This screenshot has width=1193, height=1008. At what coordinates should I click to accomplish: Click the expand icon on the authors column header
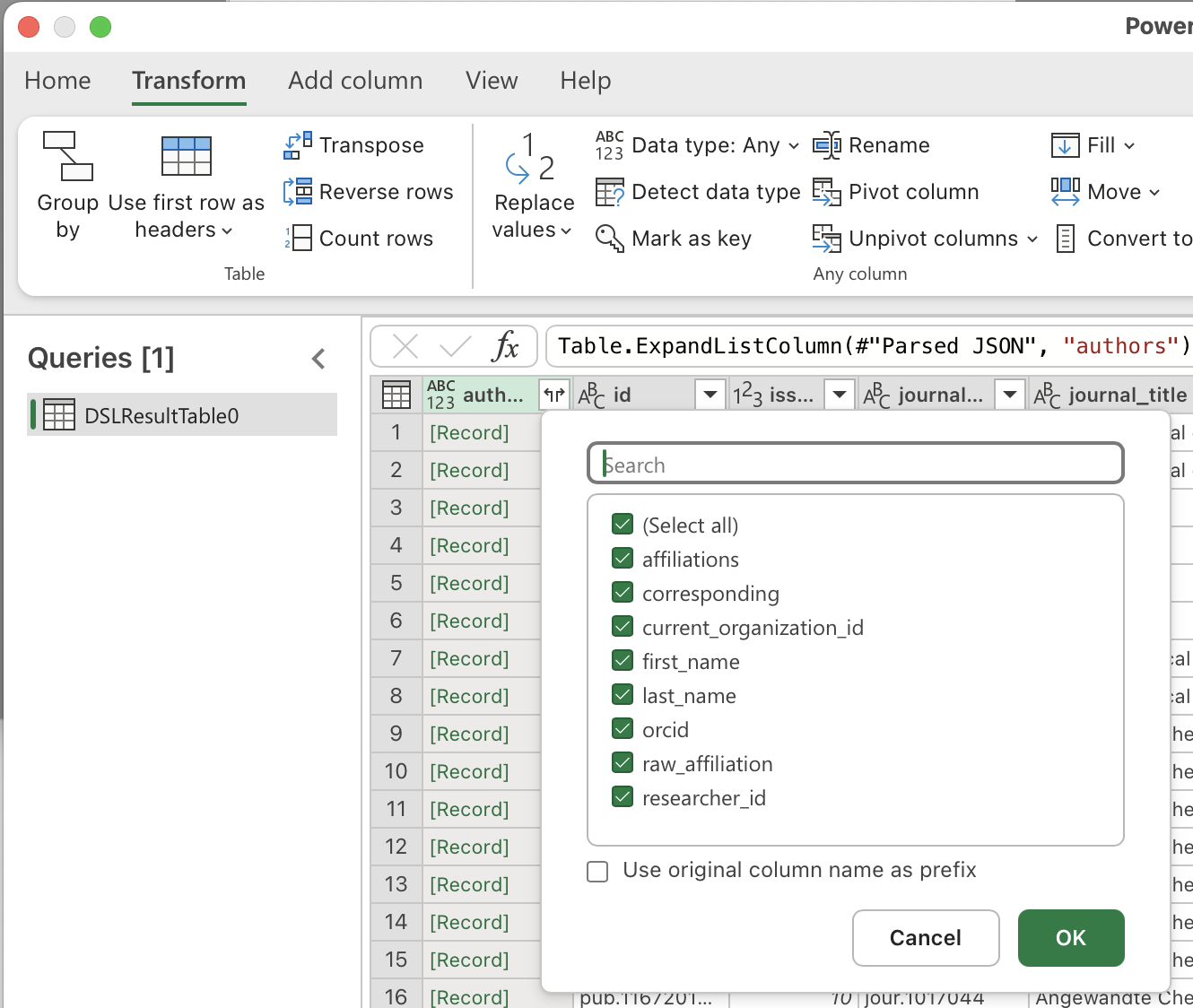[554, 395]
